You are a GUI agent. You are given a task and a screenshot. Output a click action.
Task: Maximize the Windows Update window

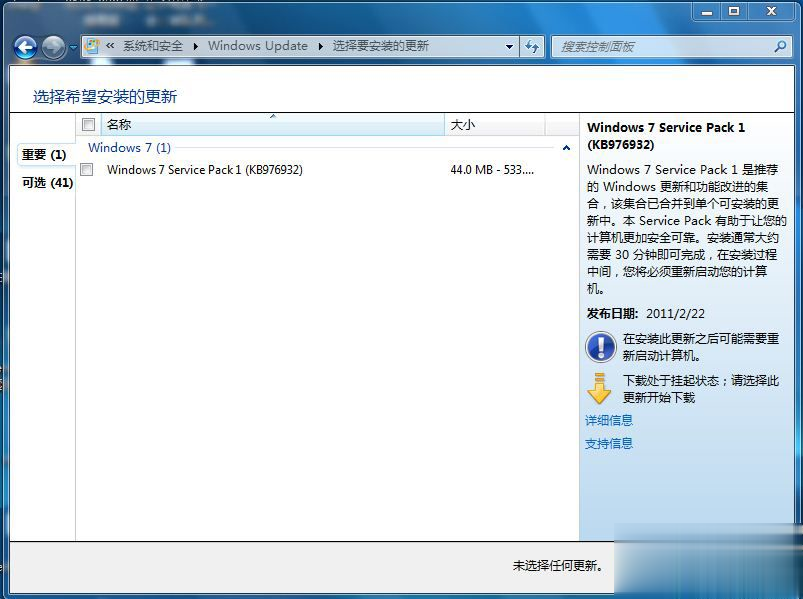734,11
